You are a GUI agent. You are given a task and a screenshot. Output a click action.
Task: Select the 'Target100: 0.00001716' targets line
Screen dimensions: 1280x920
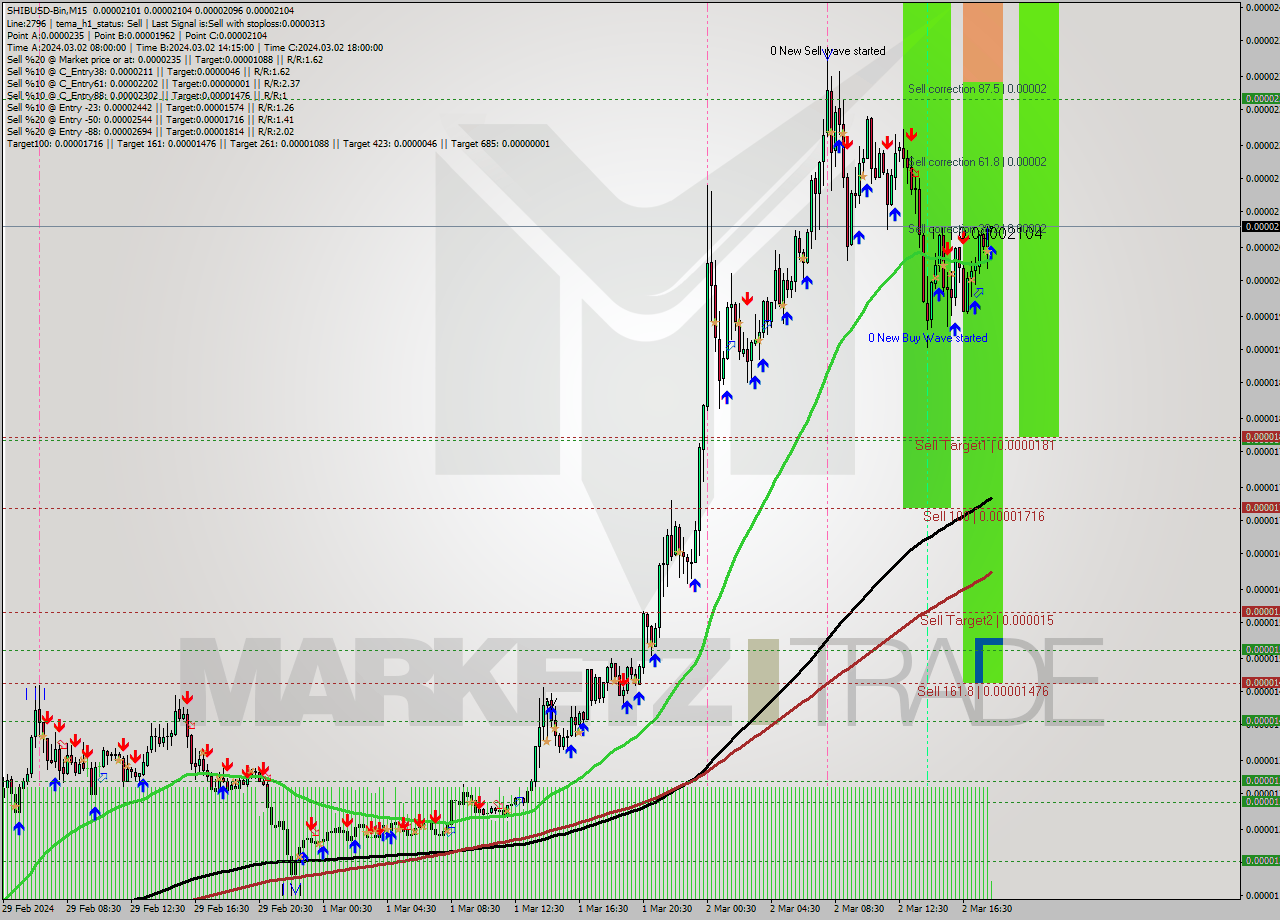(x=278, y=144)
